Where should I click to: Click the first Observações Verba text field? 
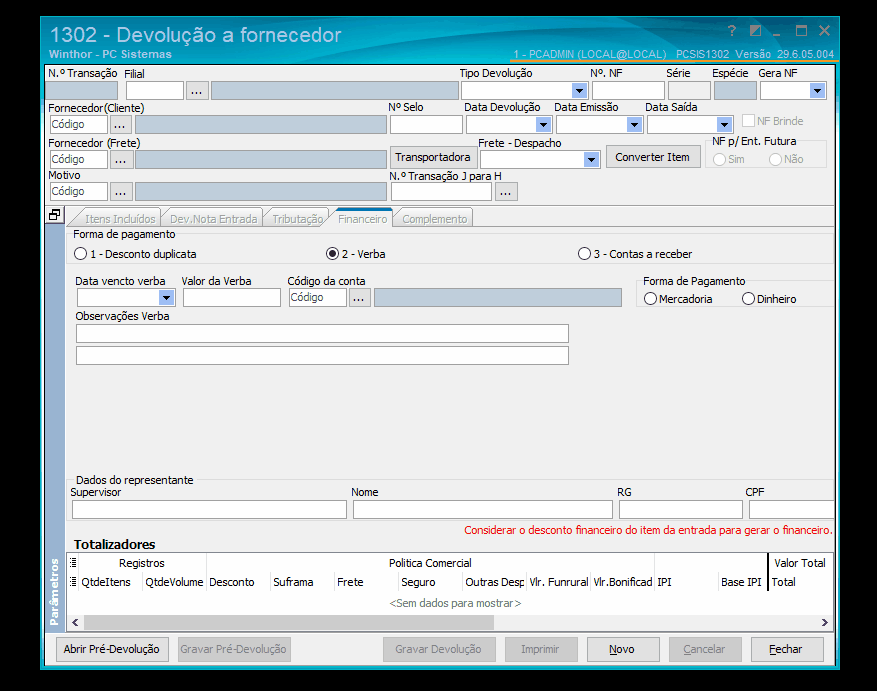[x=322, y=333]
